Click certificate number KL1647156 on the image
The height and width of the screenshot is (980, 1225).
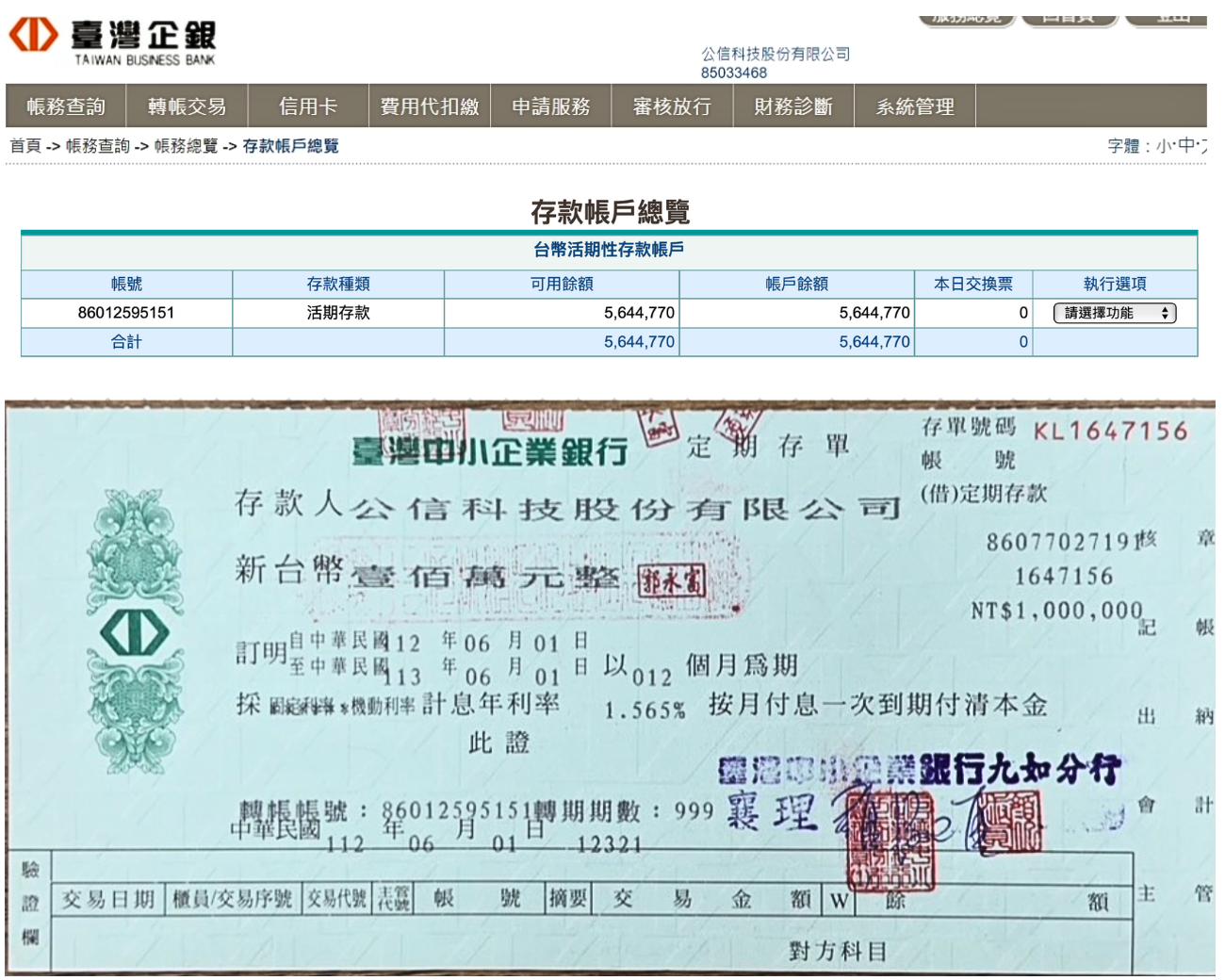[x=1110, y=432]
